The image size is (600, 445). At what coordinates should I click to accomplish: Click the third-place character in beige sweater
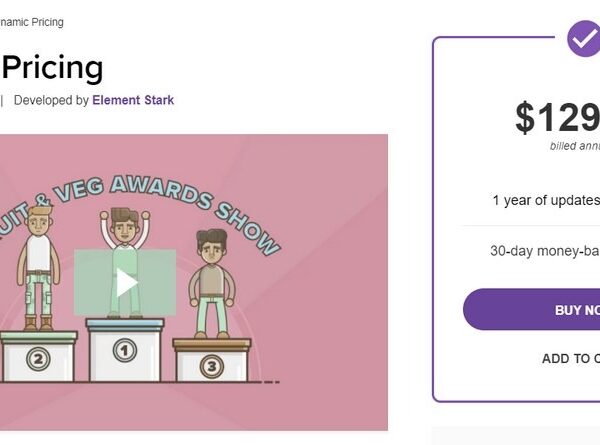pyautogui.click(x=211, y=284)
